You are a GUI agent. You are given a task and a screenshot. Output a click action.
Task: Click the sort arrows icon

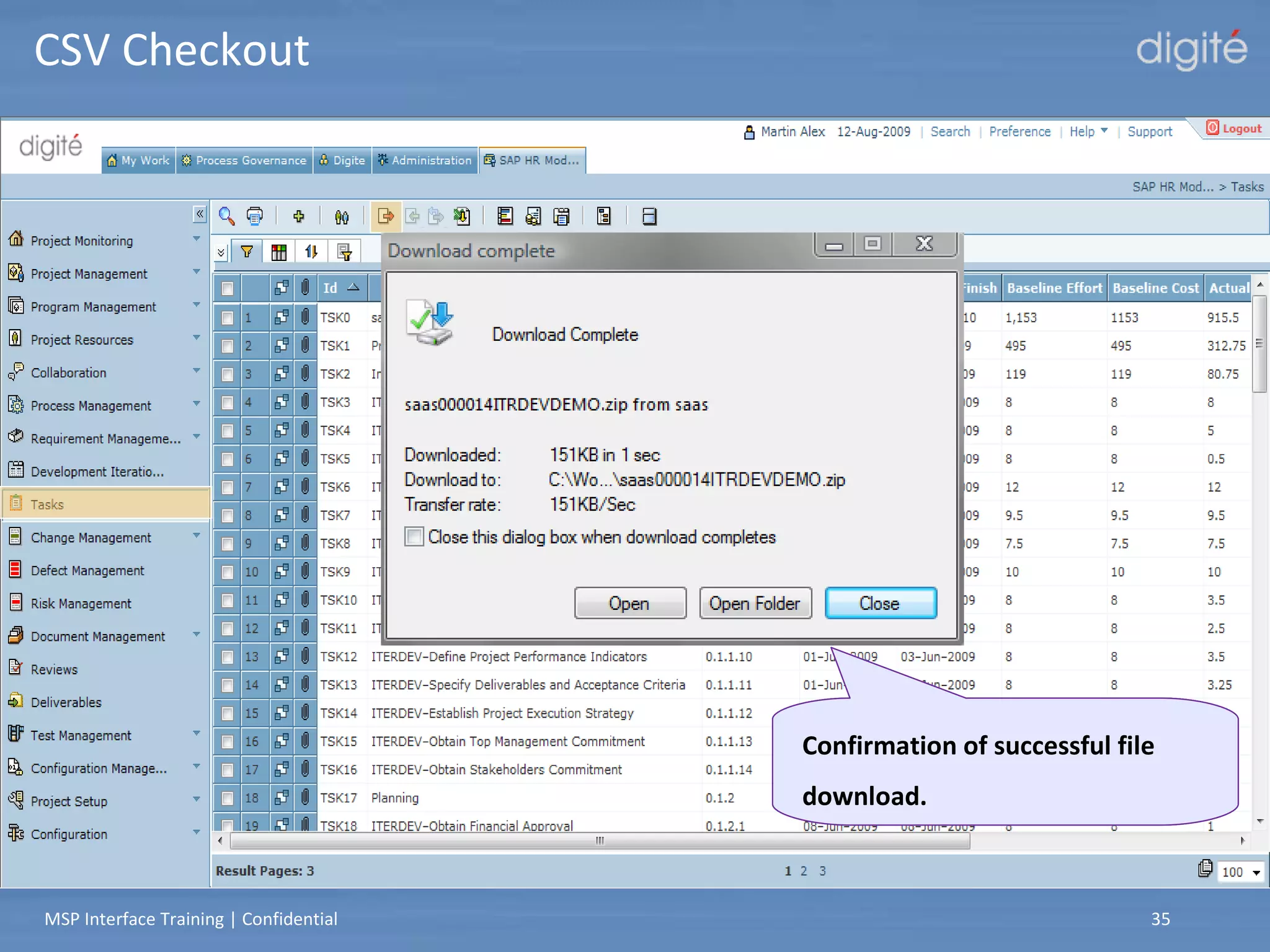311,252
